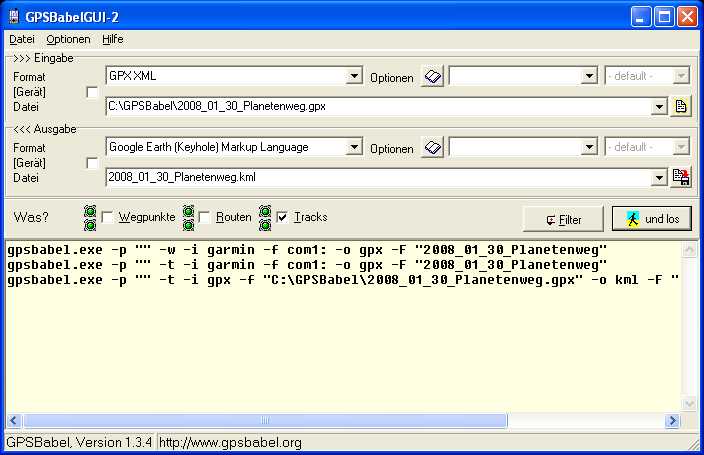
Task: Uncheck the Tracks checkbox
Action: pyautogui.click(x=283, y=217)
